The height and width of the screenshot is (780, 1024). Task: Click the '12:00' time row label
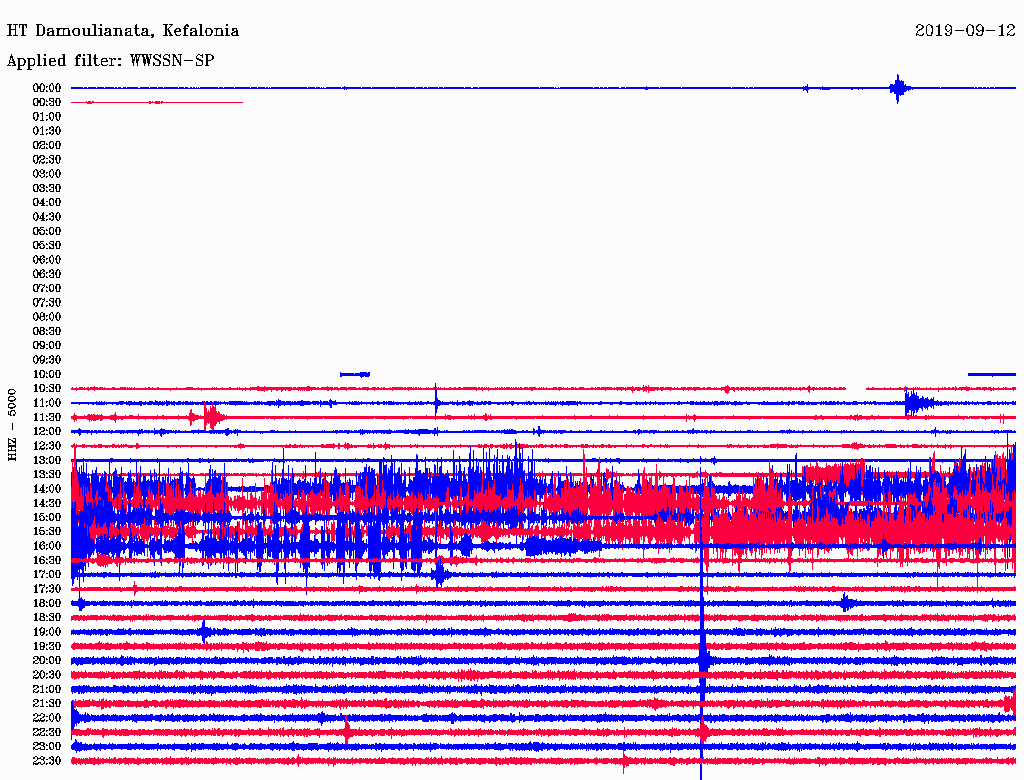(47, 431)
